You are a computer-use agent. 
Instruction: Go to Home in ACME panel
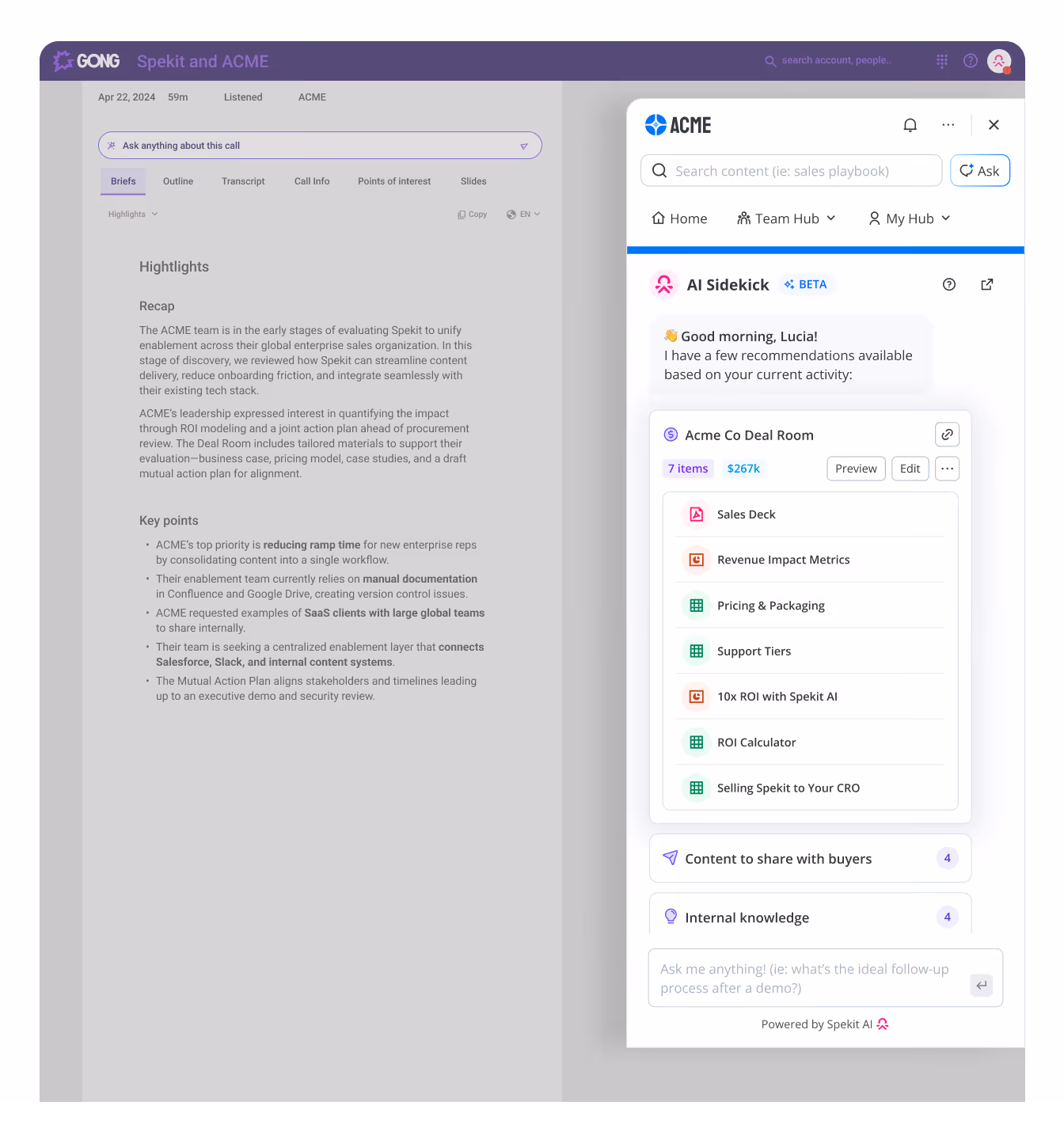point(679,218)
